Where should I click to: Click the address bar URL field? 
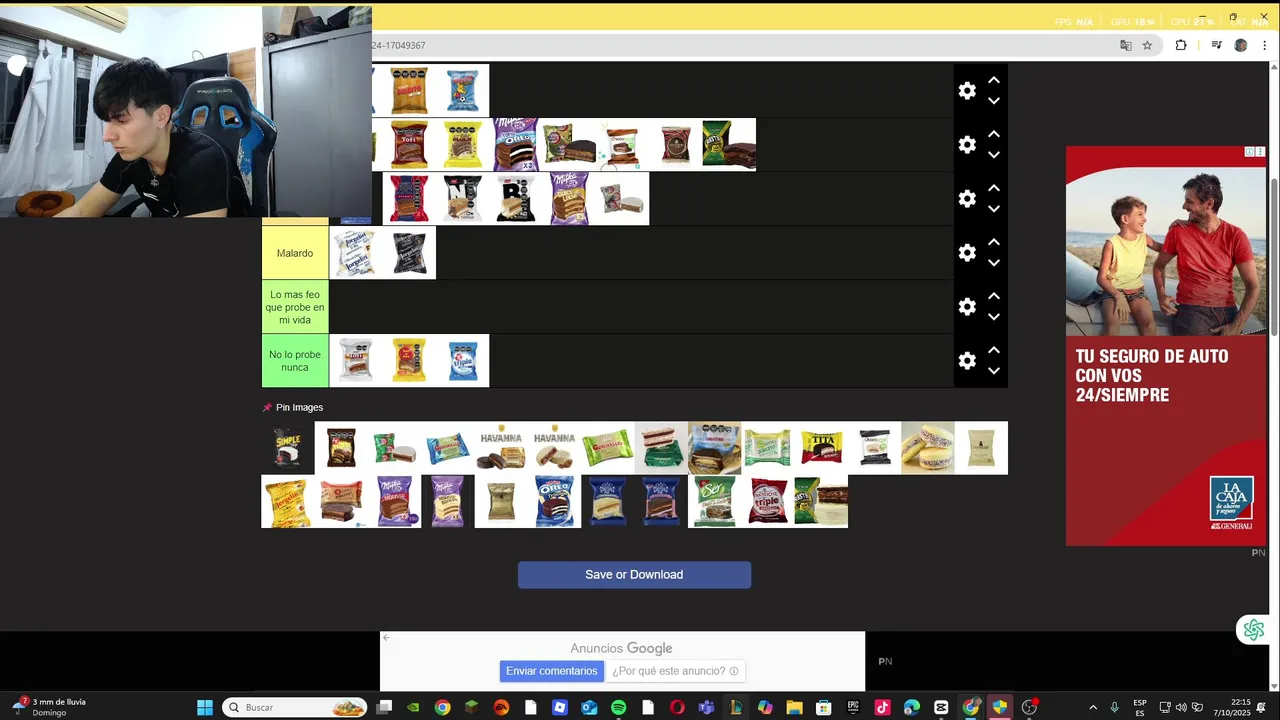740,45
